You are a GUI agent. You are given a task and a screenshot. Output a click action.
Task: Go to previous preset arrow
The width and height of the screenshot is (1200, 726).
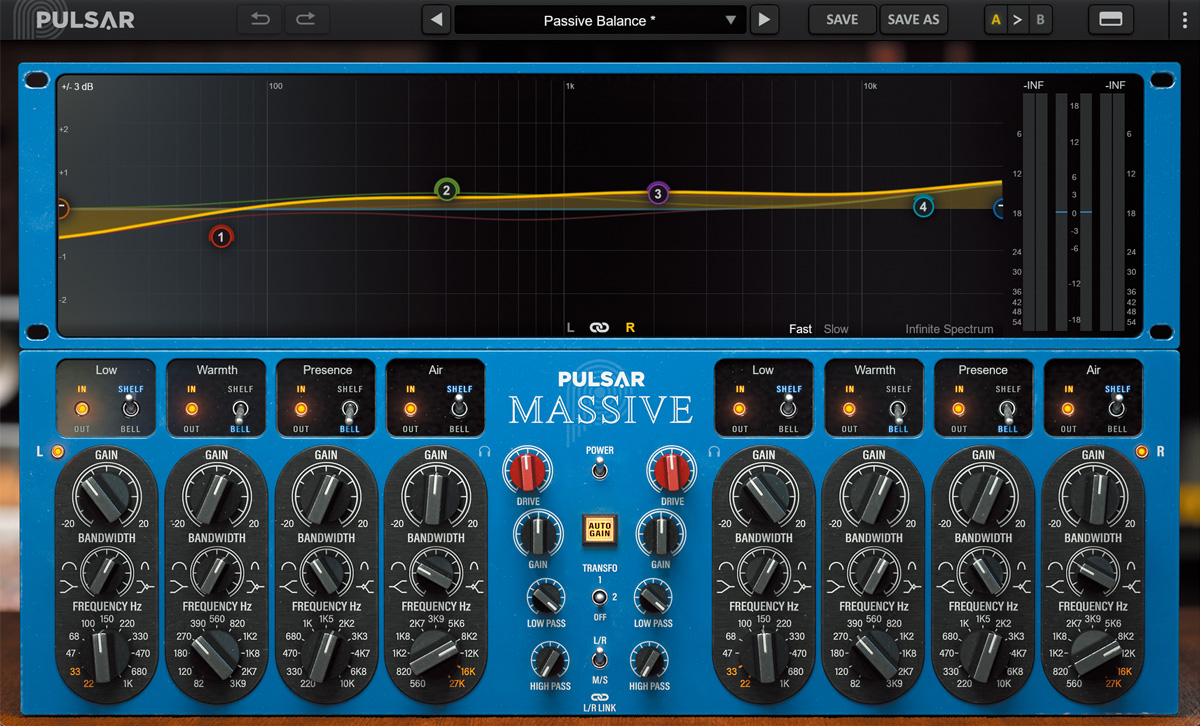(x=436, y=19)
